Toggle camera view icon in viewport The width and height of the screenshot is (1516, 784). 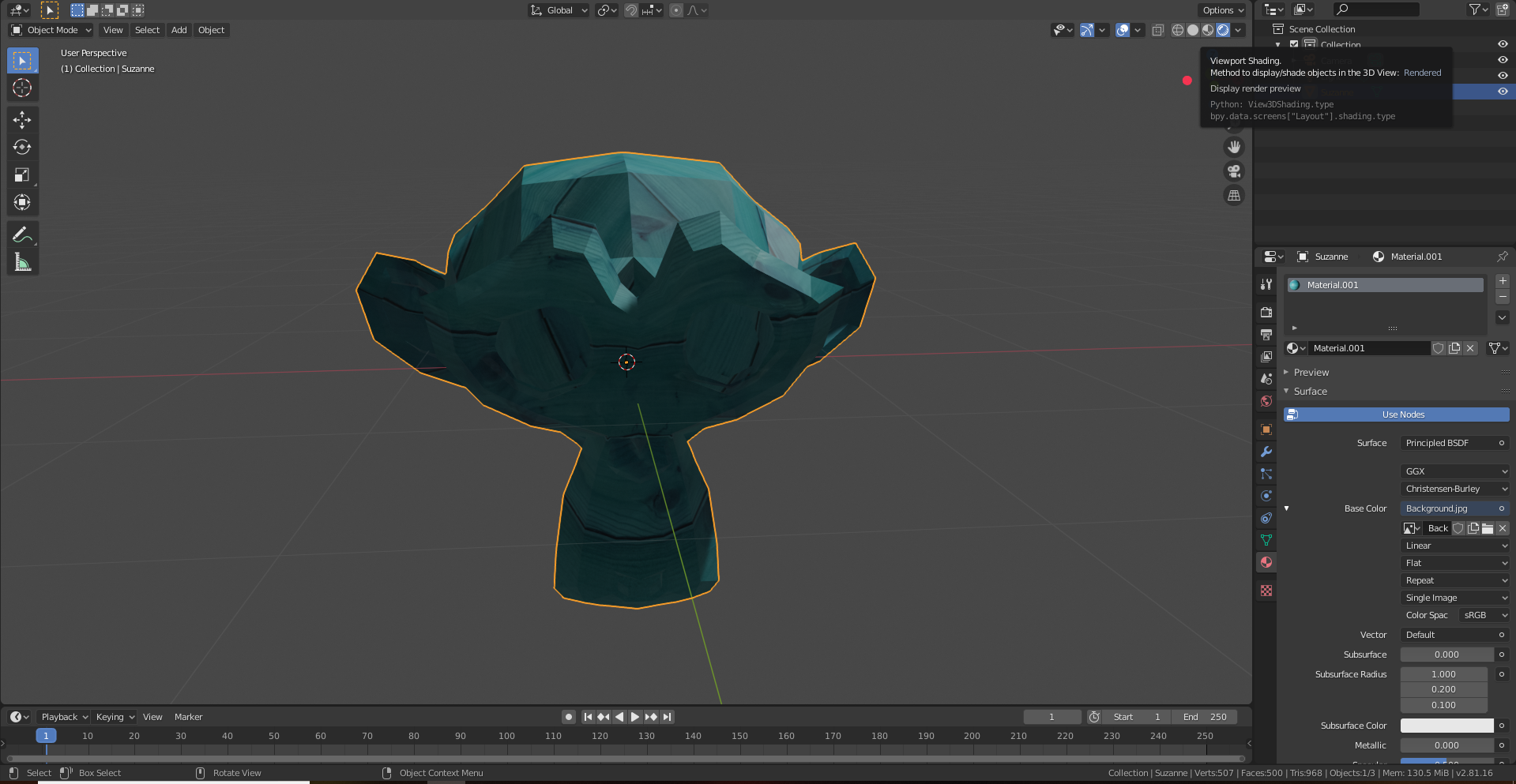[1234, 171]
